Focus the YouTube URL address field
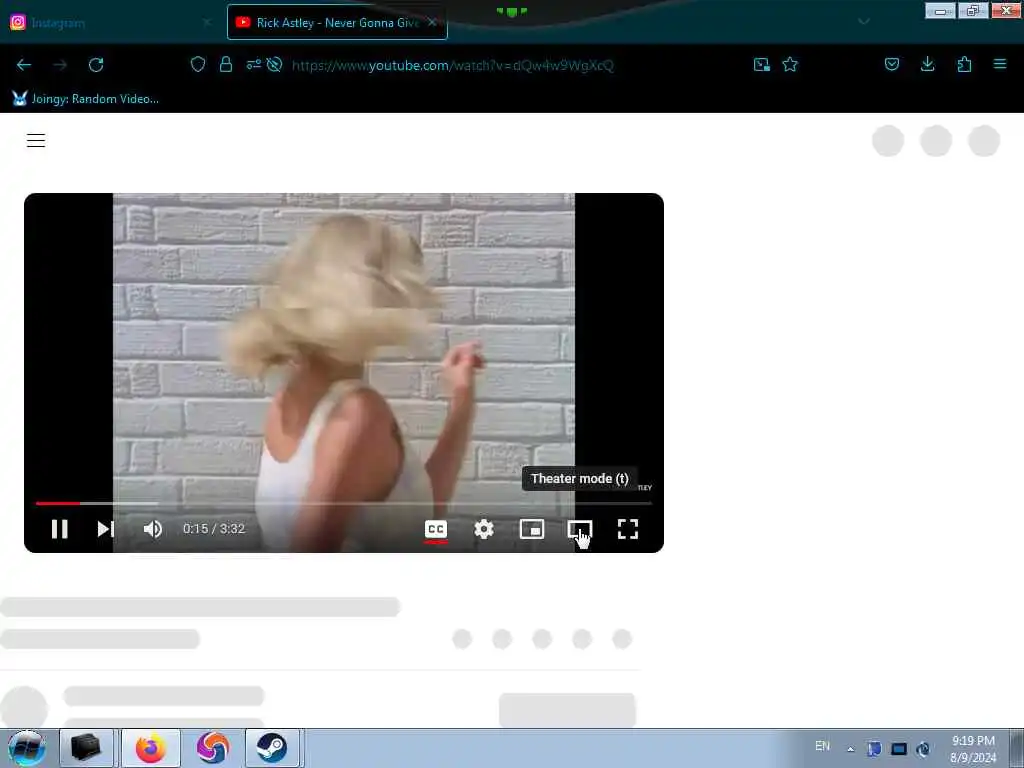The width and height of the screenshot is (1024, 768). pyautogui.click(x=453, y=65)
